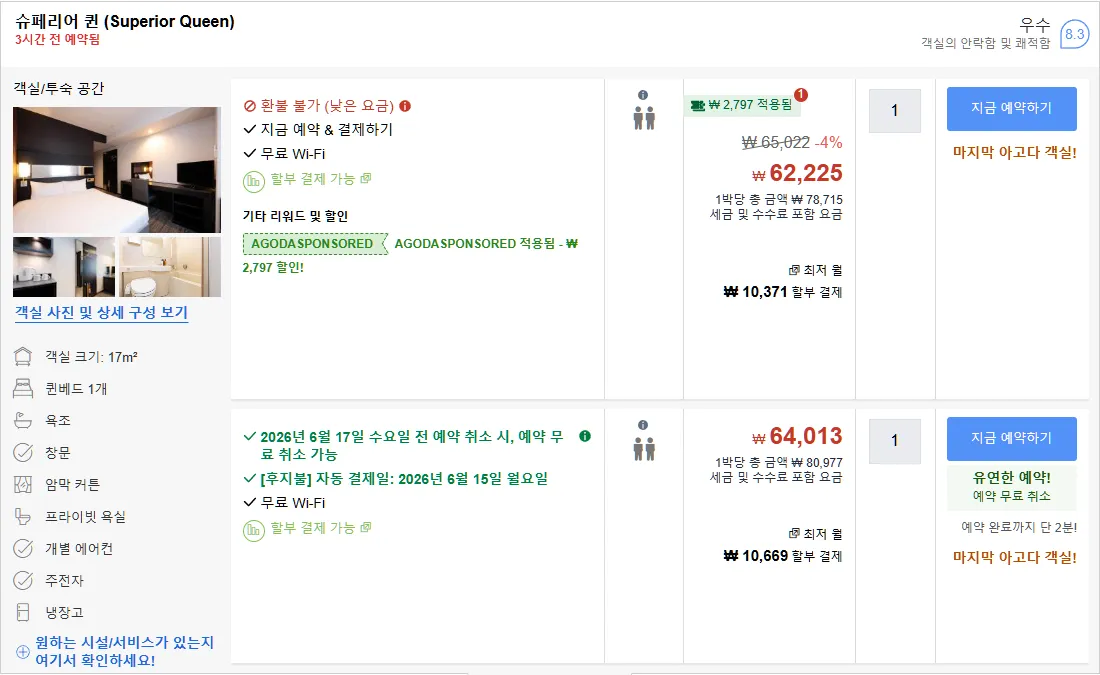Viewport: 1100px width, 675px height.
Task: Click the two-guests icon in second offer
Action: point(644,449)
